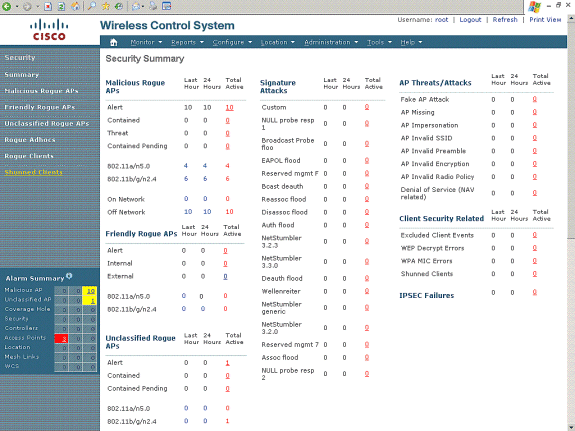Click the browser page Refresh icon

[x=61, y=6]
